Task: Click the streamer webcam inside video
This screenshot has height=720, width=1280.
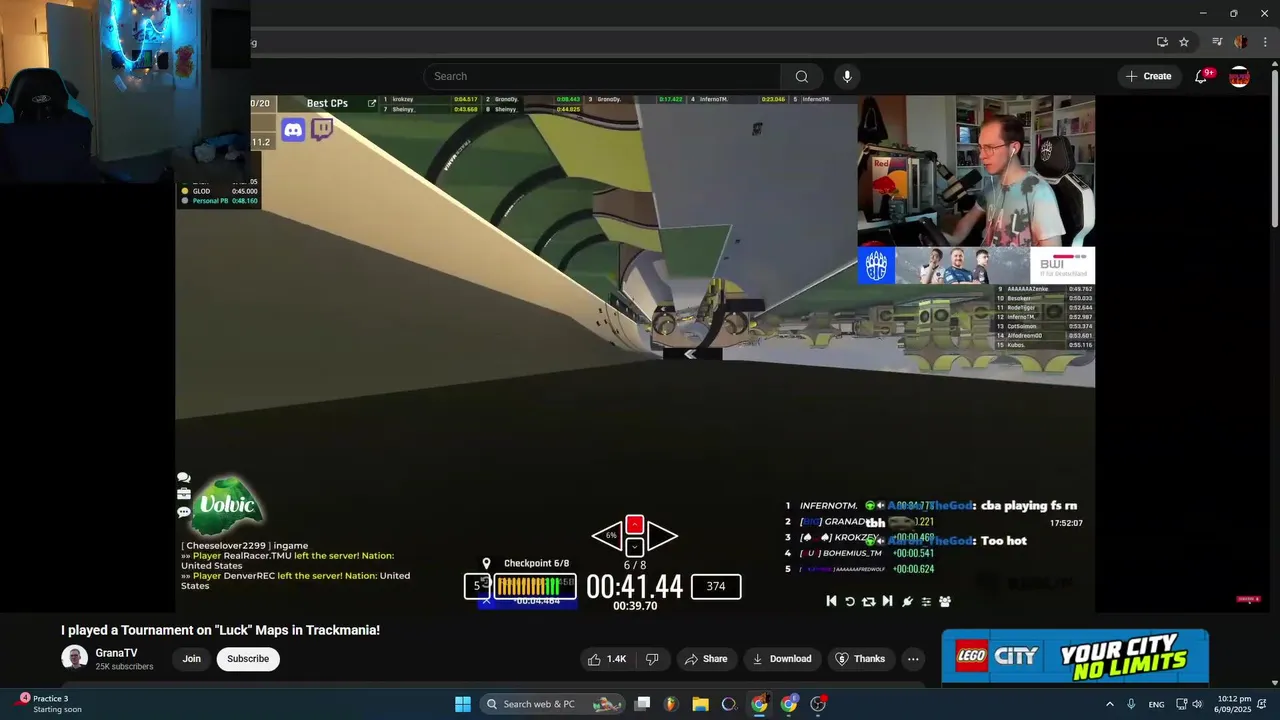Action: [976, 171]
